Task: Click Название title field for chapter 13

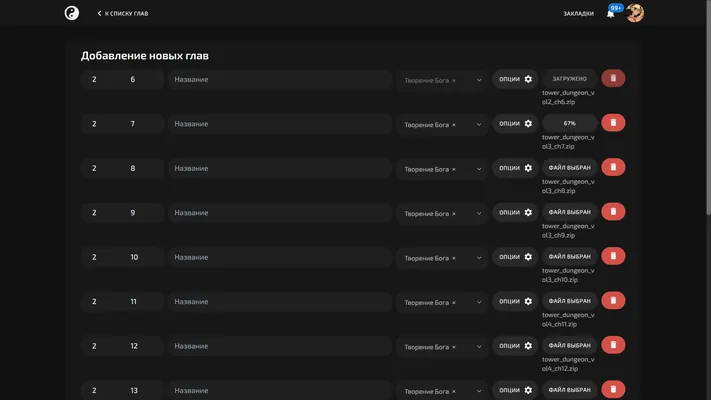Action: 280,390
